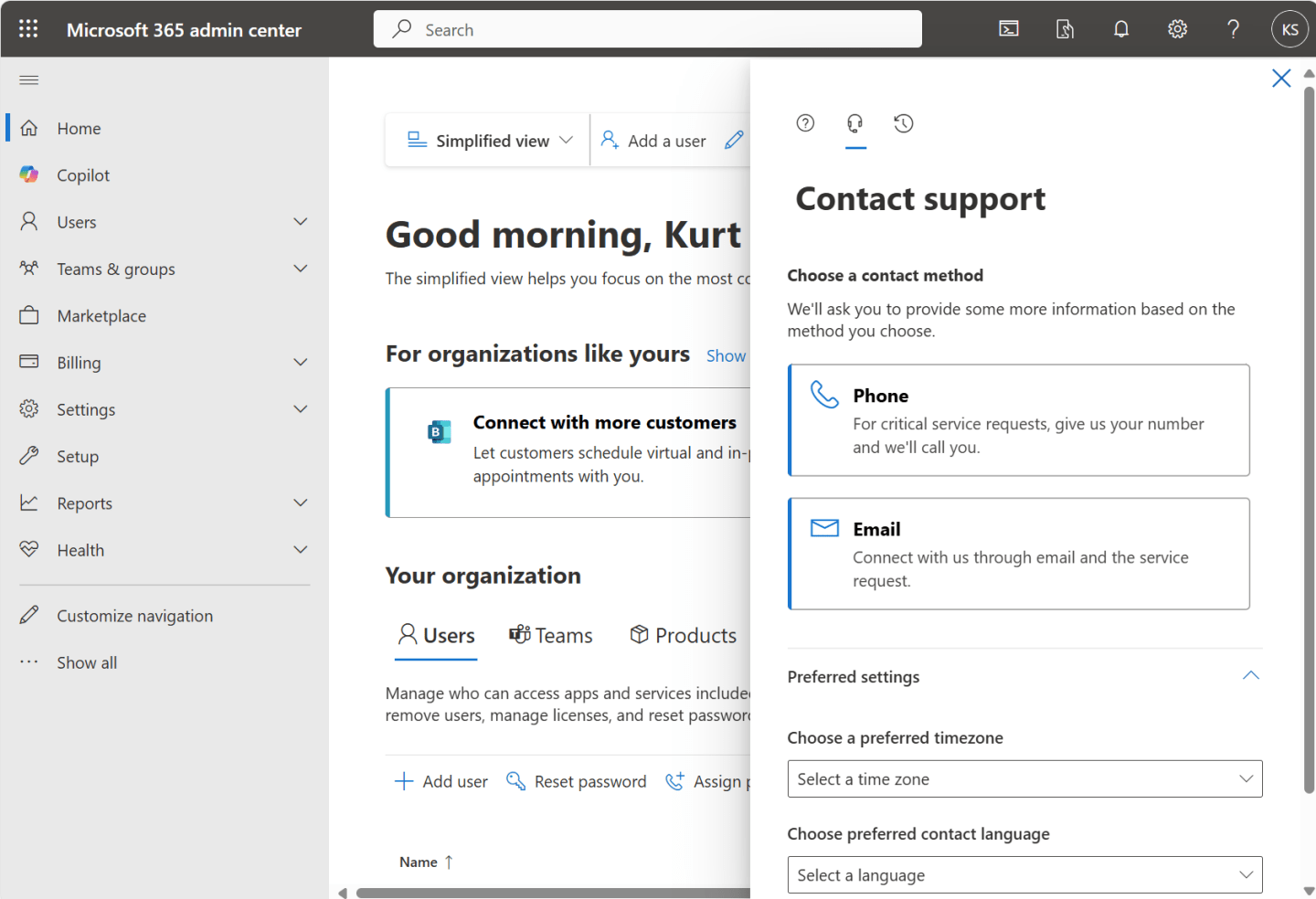Open the notifications bell in the top bar
Image resolution: width=1316 pixels, height=899 pixels.
pyautogui.click(x=1120, y=28)
